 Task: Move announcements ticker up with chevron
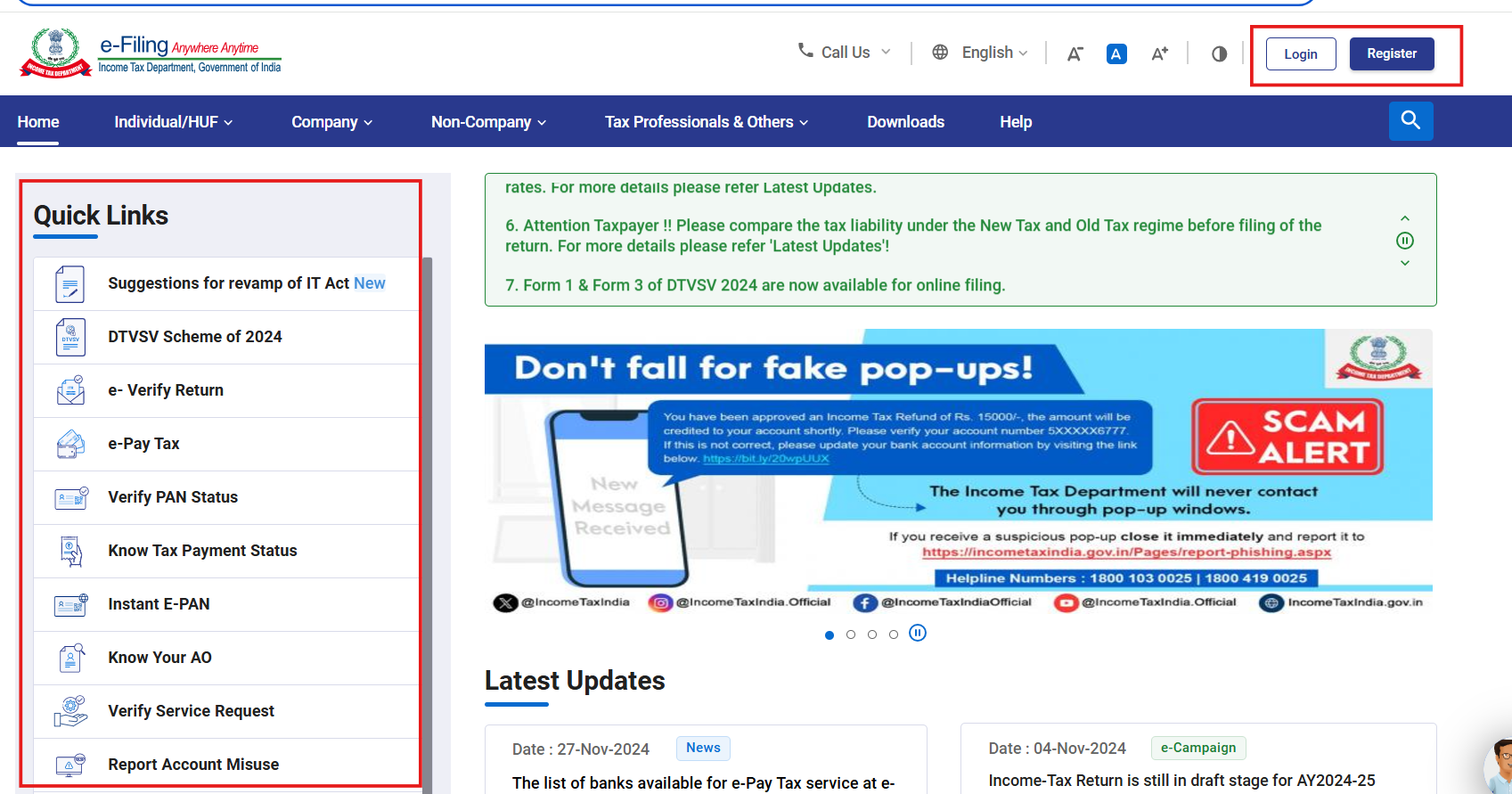[x=1405, y=218]
